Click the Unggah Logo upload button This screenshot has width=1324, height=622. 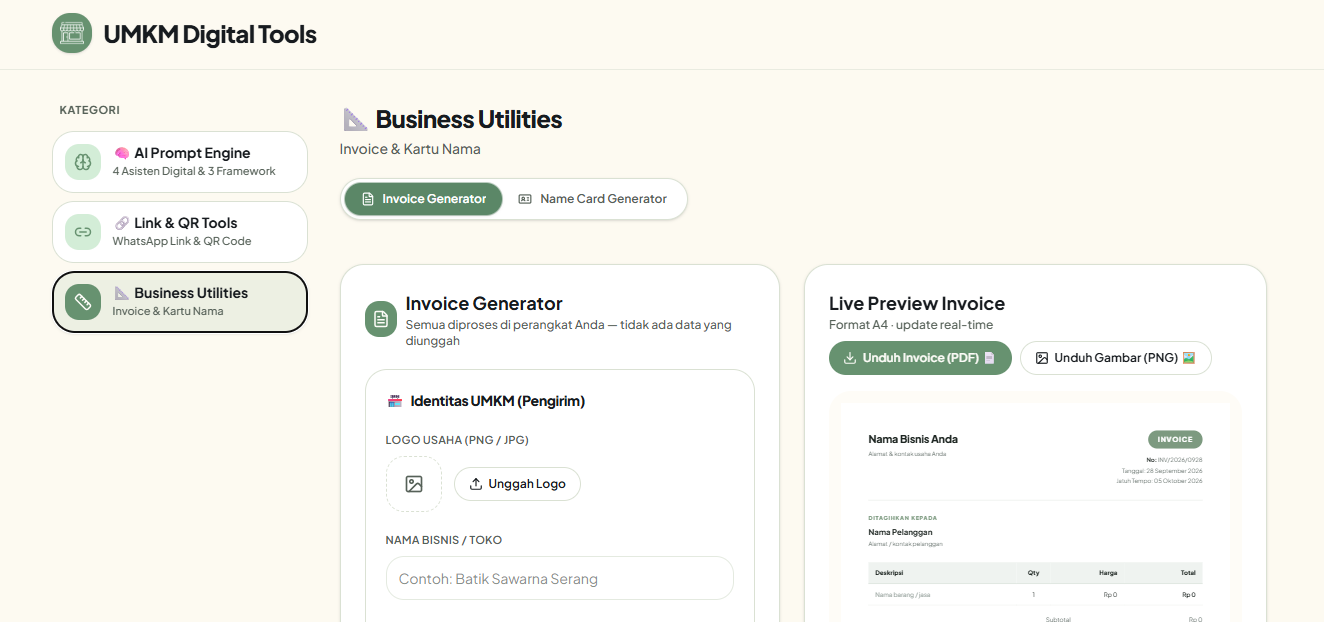(x=518, y=484)
